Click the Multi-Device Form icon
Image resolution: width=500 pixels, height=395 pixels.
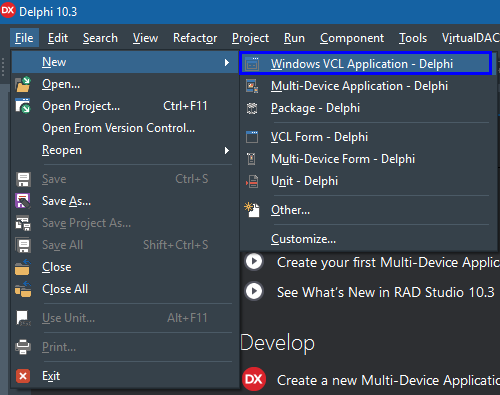[x=251, y=159]
